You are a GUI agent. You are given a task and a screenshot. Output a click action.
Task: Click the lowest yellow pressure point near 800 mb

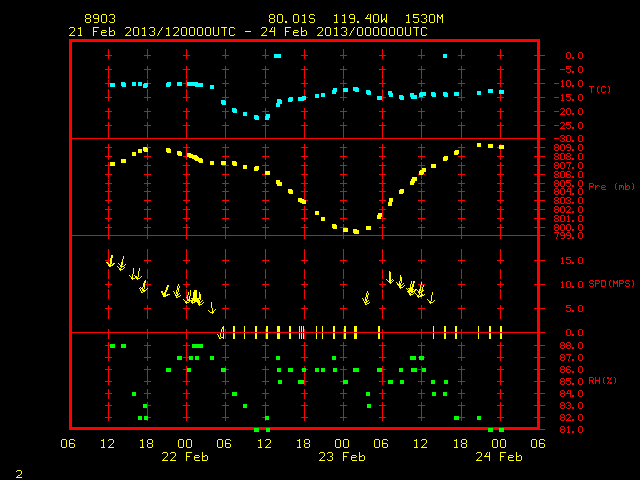coord(356,231)
